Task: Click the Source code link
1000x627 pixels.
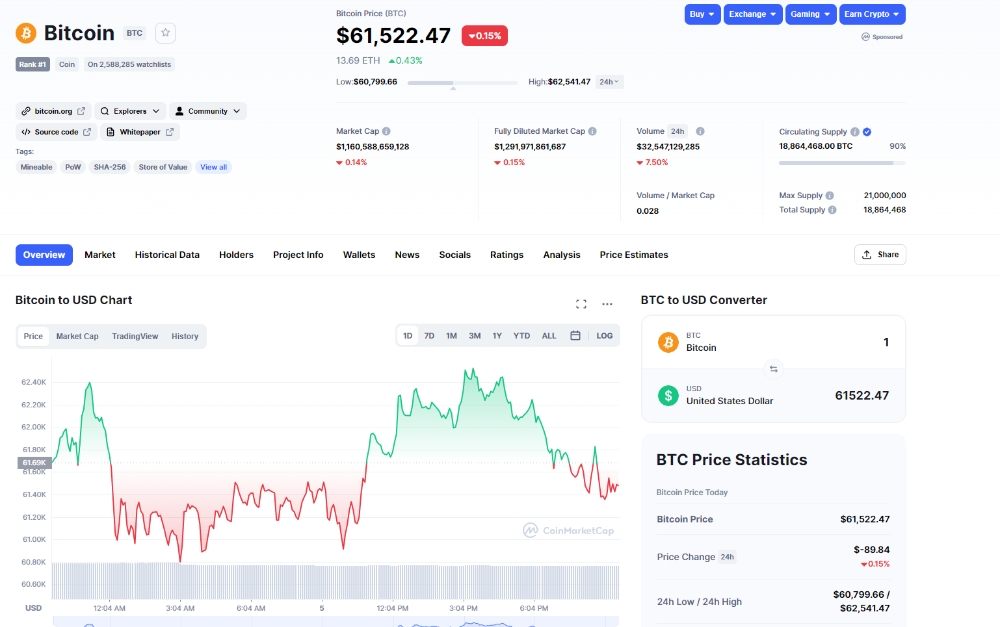Action: (x=56, y=132)
